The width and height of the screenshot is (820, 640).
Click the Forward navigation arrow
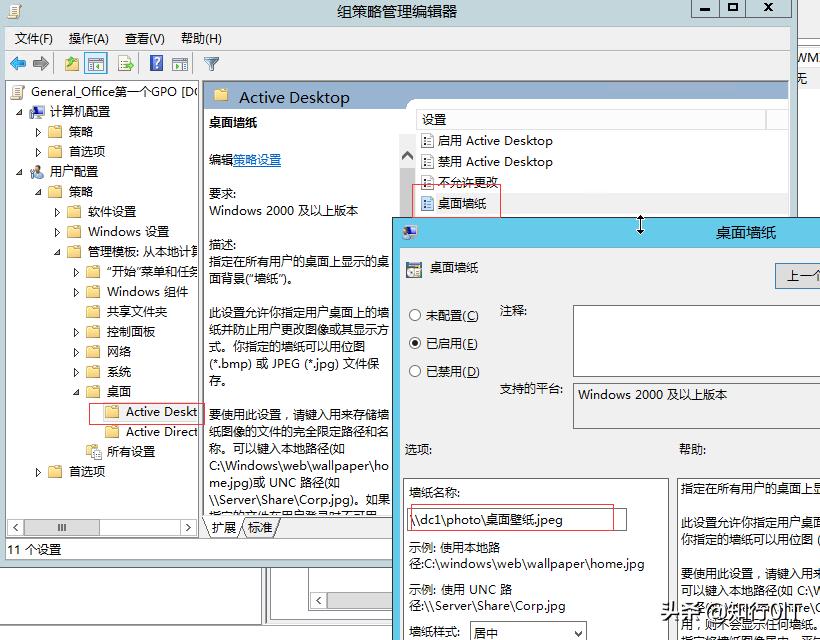pyautogui.click(x=40, y=62)
